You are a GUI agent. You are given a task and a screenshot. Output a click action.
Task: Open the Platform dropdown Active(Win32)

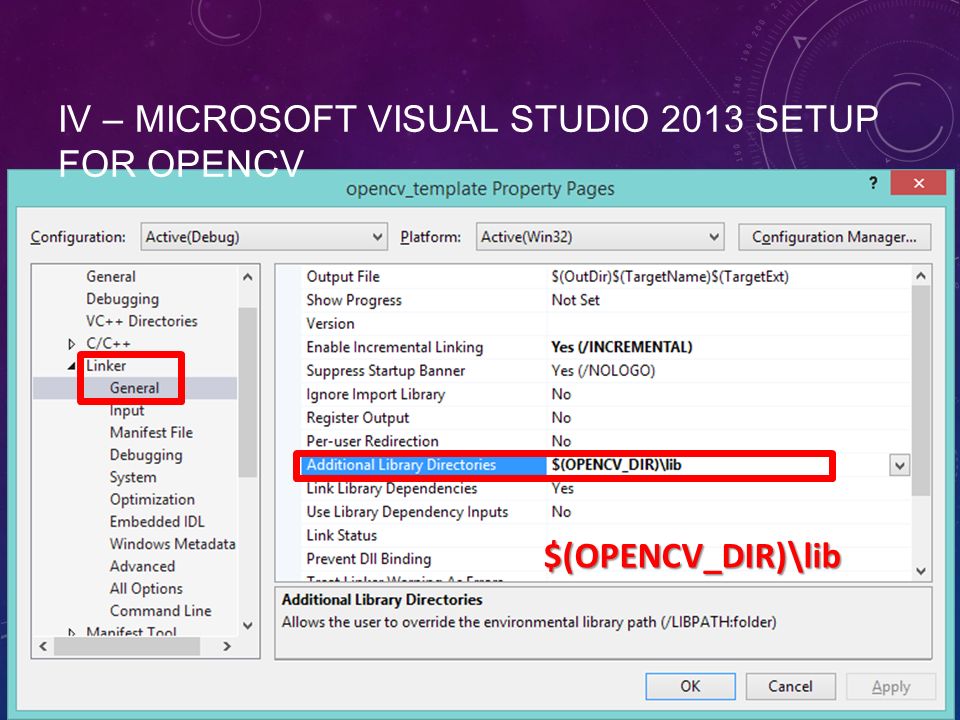(600, 237)
